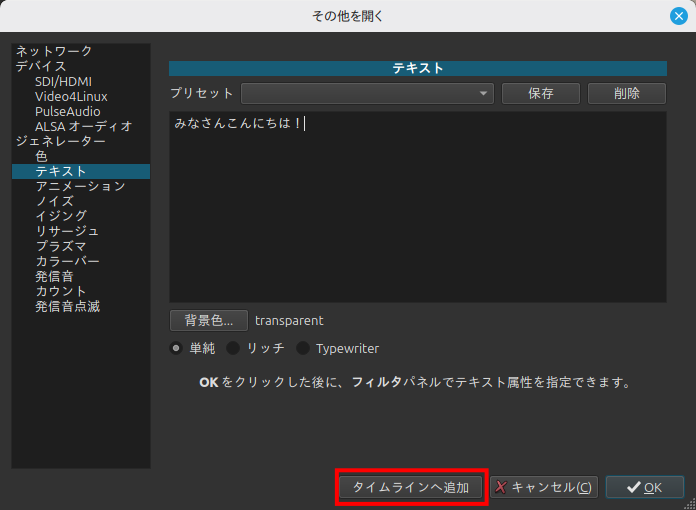Select the Typewriter radio option
Image resolution: width=696 pixels, height=510 pixels.
[303, 348]
